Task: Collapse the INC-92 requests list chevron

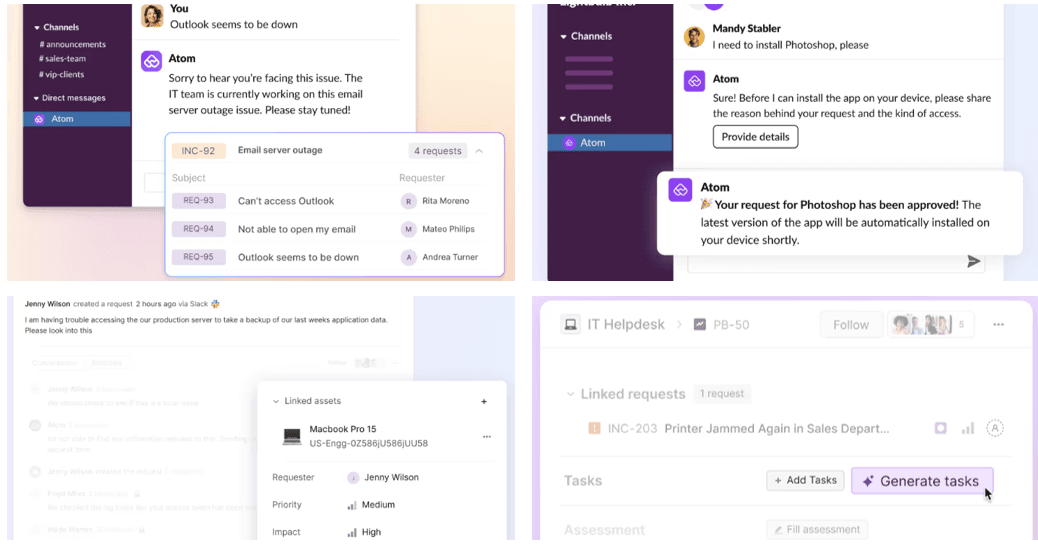Action: (x=479, y=151)
